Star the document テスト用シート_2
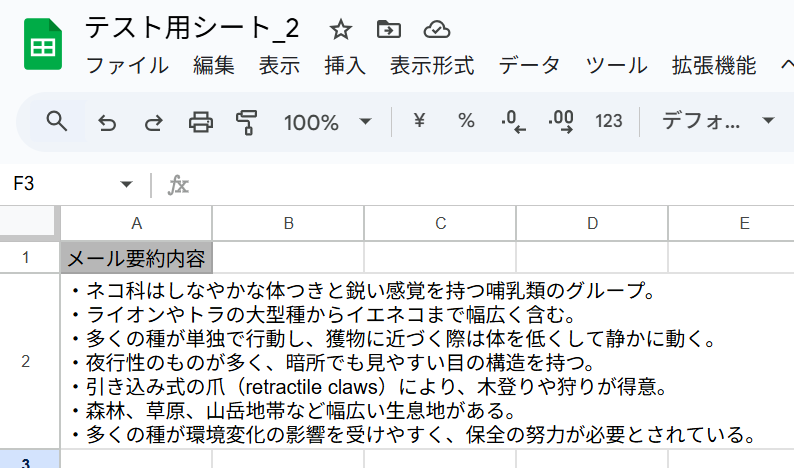The height and width of the screenshot is (468, 794). tap(340, 29)
